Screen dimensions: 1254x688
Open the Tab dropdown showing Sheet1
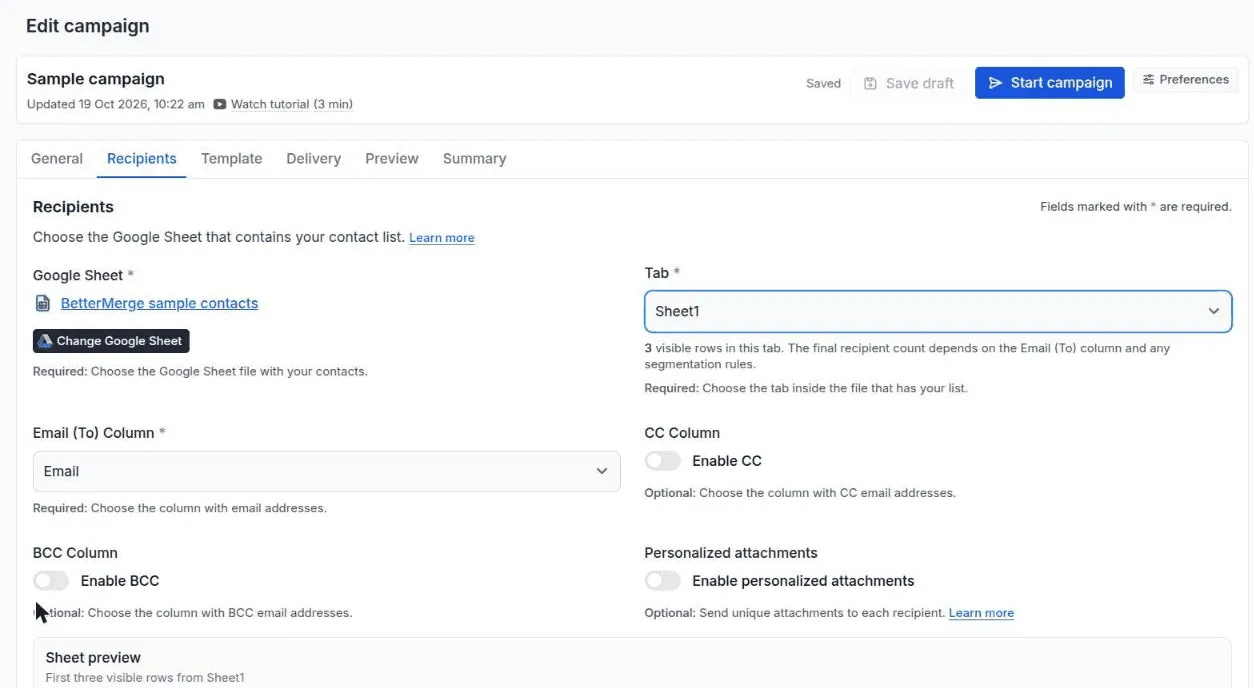tap(938, 311)
